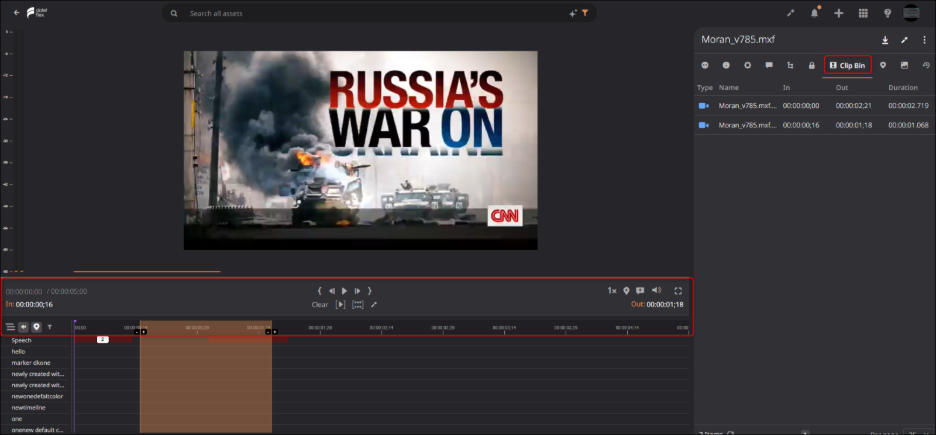The image size is (936, 435).
Task: Play the video
Action: 344,291
